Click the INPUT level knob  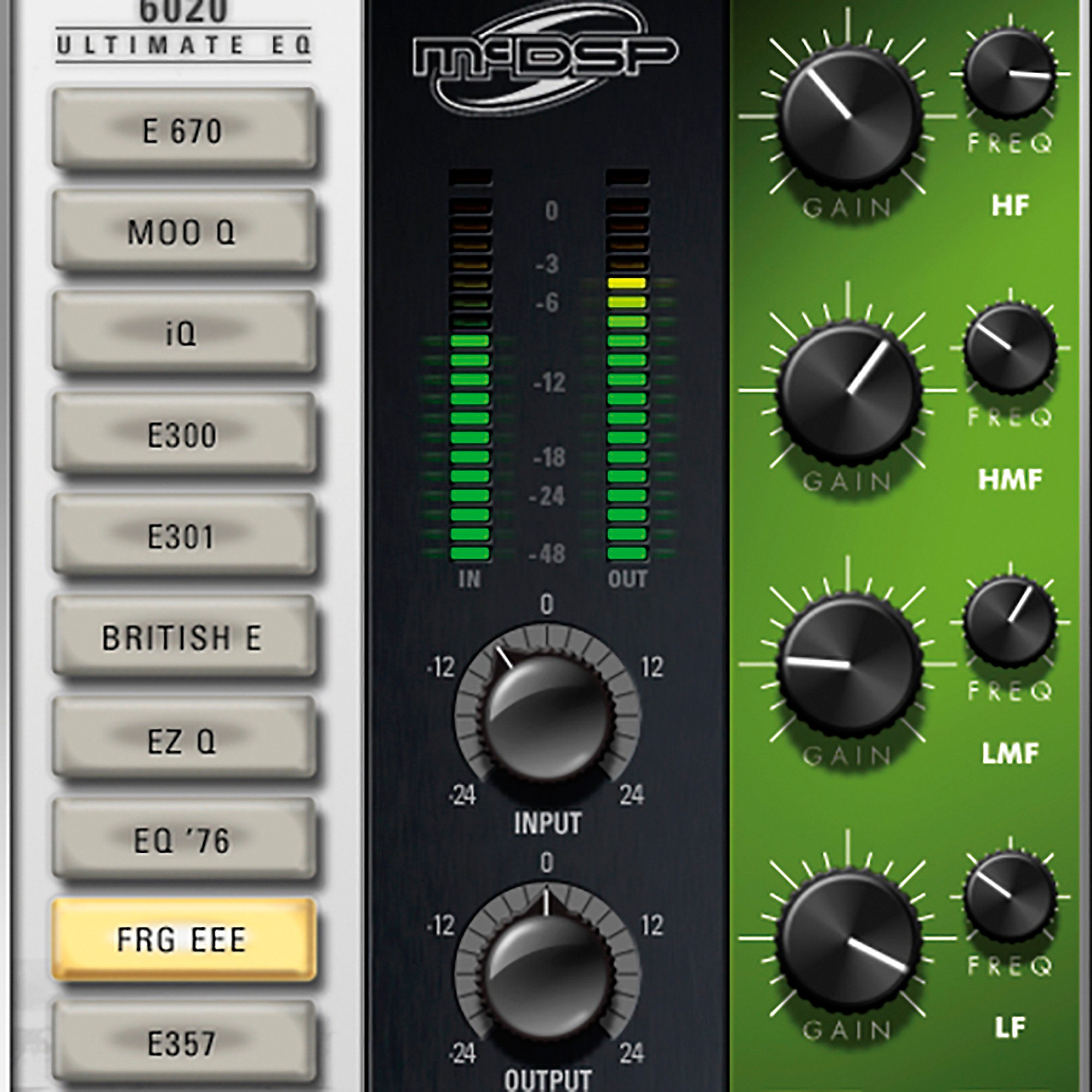[x=547, y=717]
